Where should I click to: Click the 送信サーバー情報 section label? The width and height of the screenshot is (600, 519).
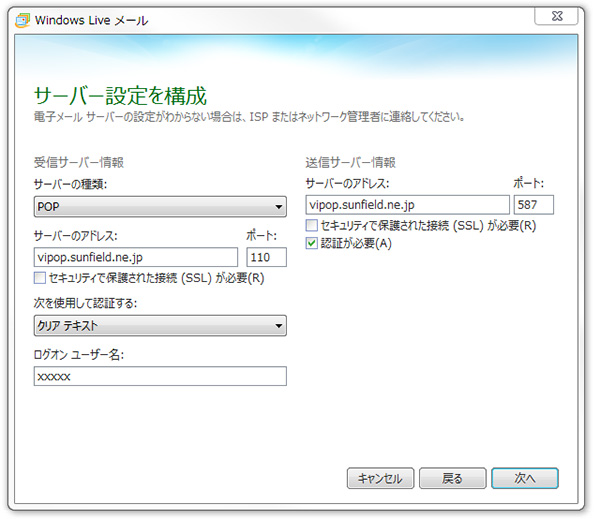click(x=351, y=162)
